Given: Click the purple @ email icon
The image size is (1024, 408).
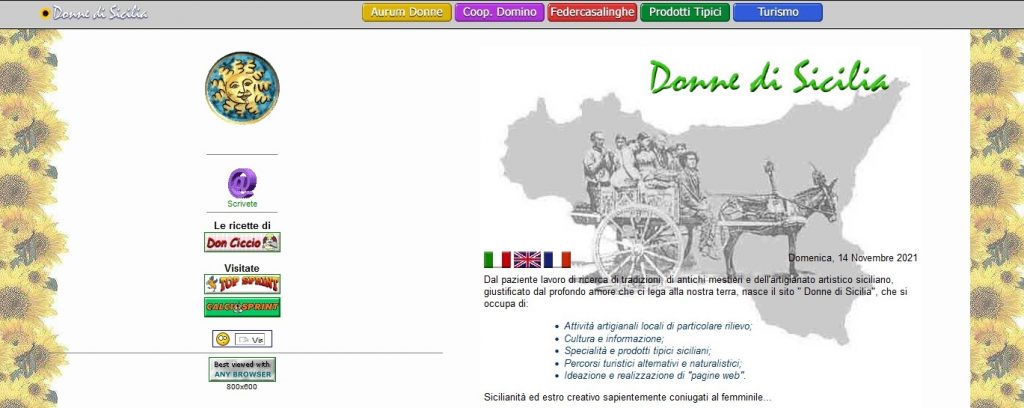Looking at the screenshot, I should [242, 183].
